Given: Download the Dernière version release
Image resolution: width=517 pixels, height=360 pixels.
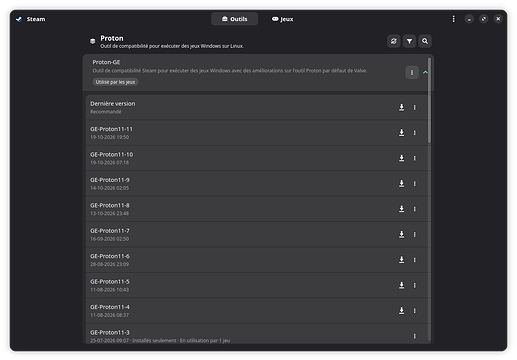Looking at the screenshot, I should 402,107.
